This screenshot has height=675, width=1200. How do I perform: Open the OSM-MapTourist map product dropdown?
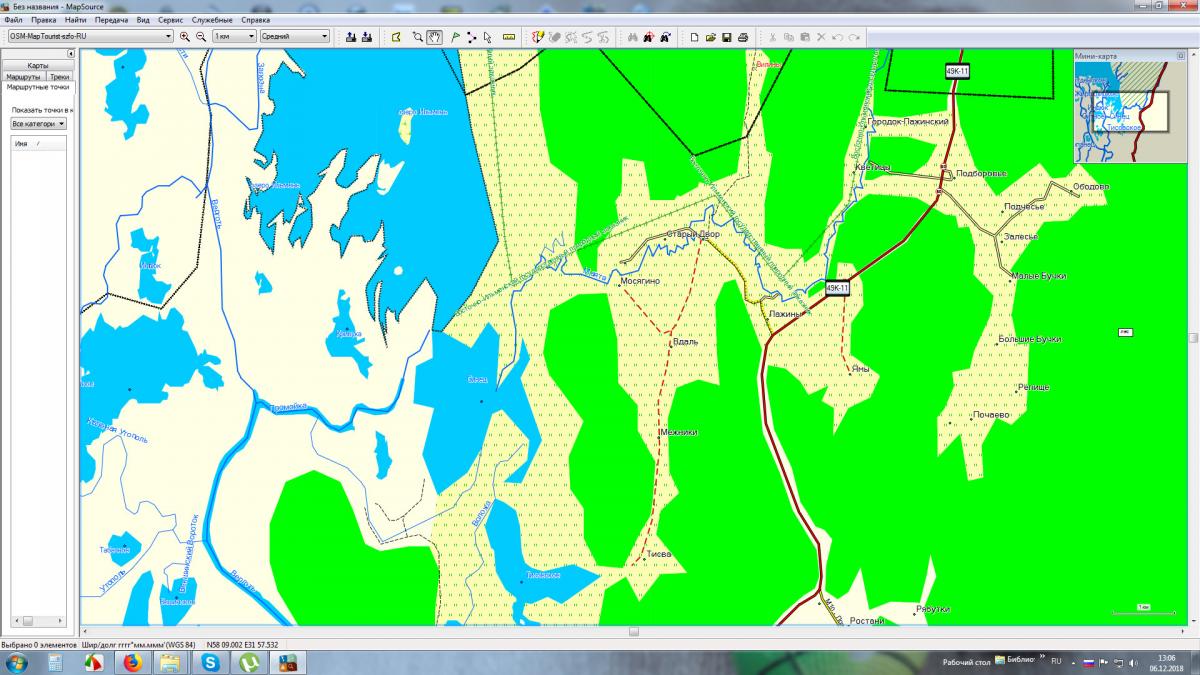point(90,37)
